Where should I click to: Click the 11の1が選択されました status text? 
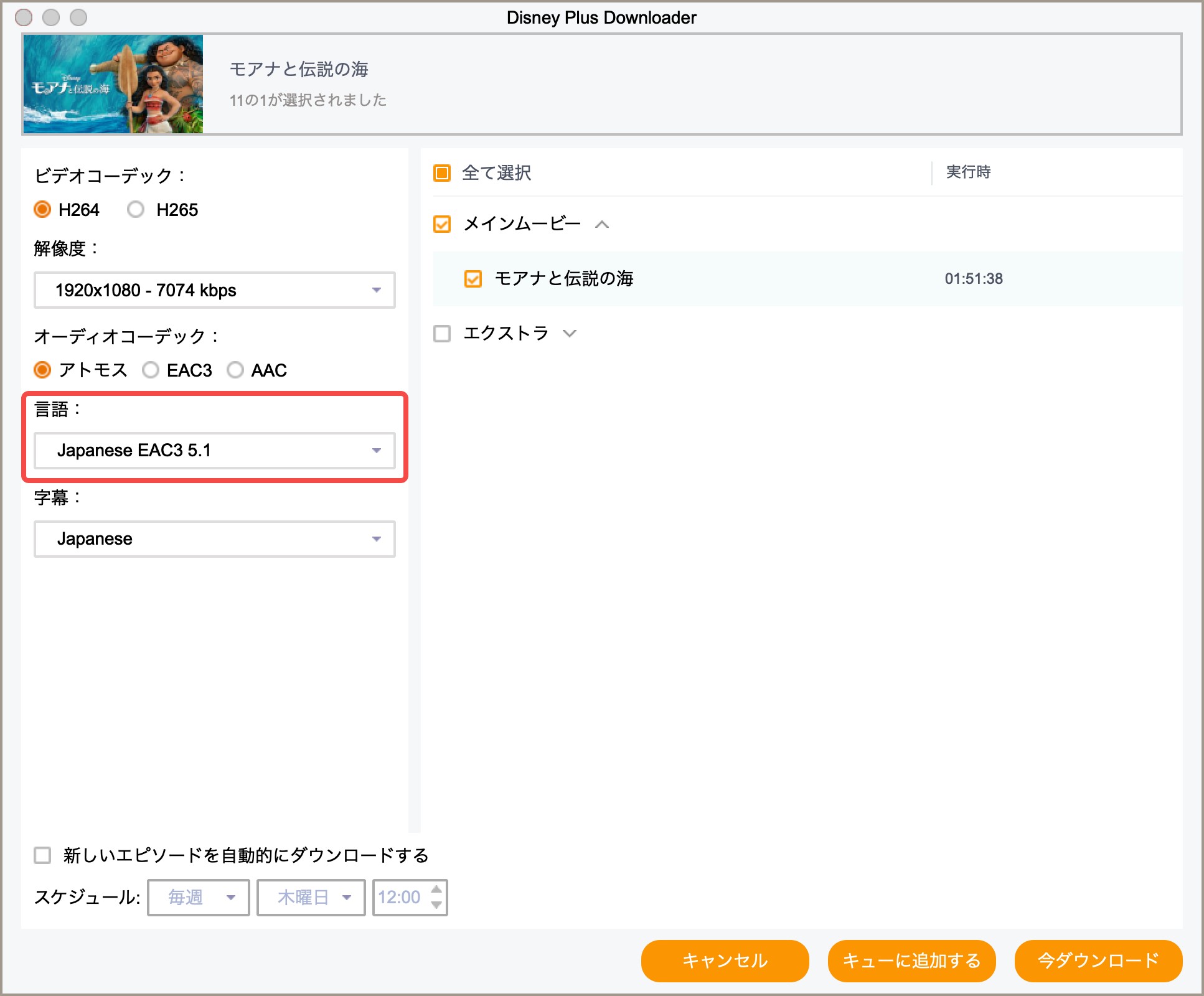pos(308,100)
